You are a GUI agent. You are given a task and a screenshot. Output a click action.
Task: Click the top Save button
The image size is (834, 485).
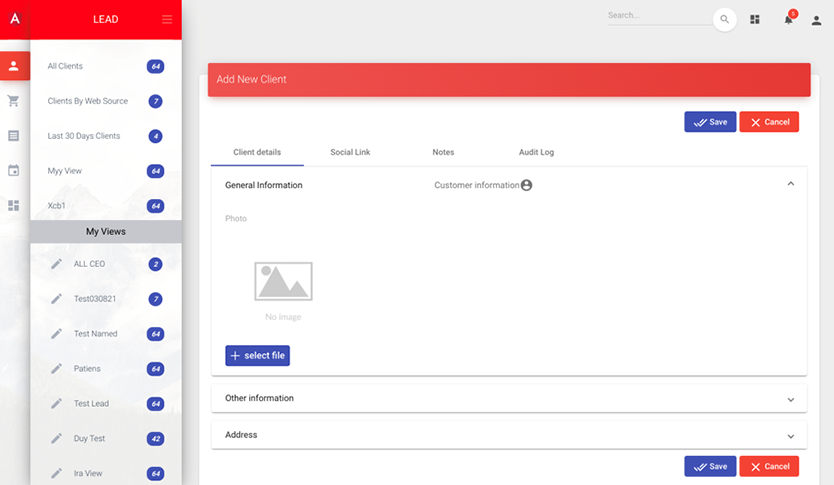tap(710, 122)
